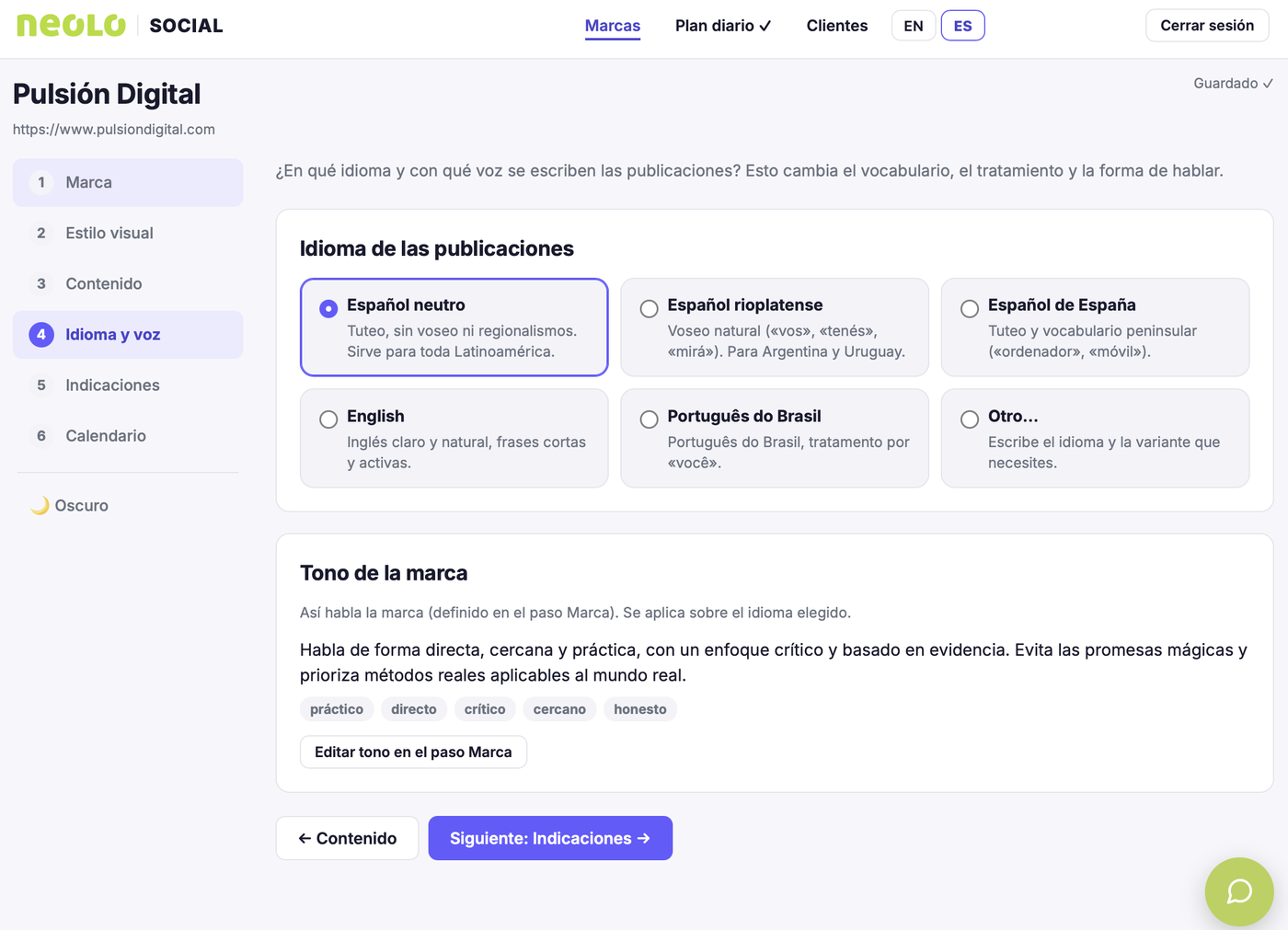Screen dimensions: 1288x930
Task: Click the directo tone tag
Action: click(x=414, y=709)
